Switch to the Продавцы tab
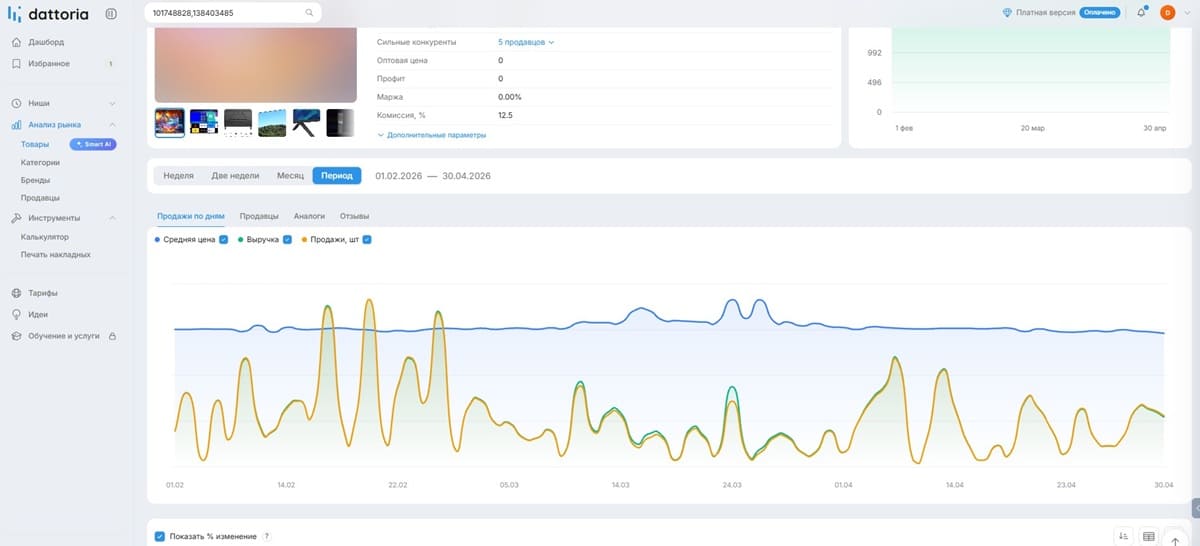 [x=259, y=216]
